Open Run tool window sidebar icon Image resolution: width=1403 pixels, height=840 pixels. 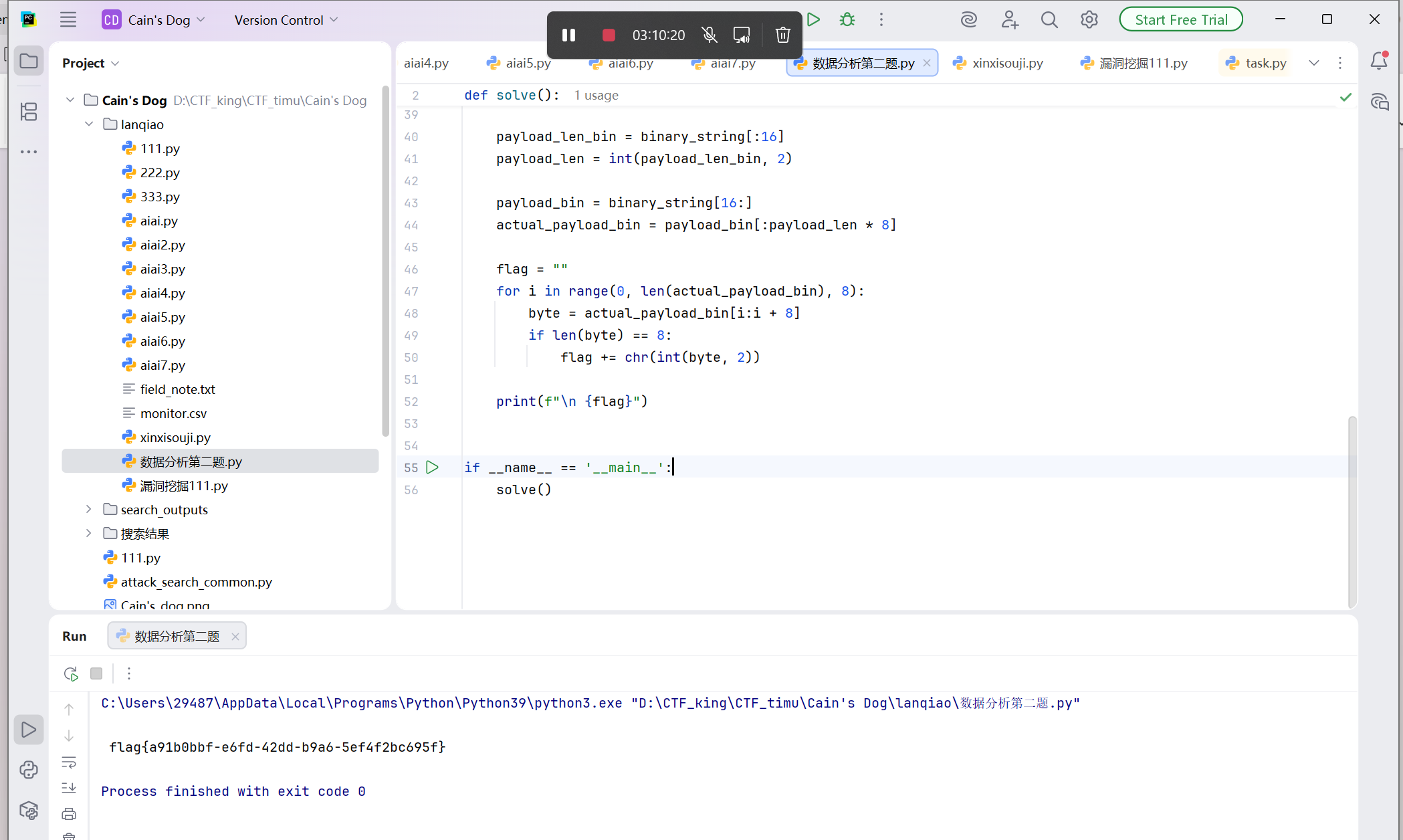point(29,730)
